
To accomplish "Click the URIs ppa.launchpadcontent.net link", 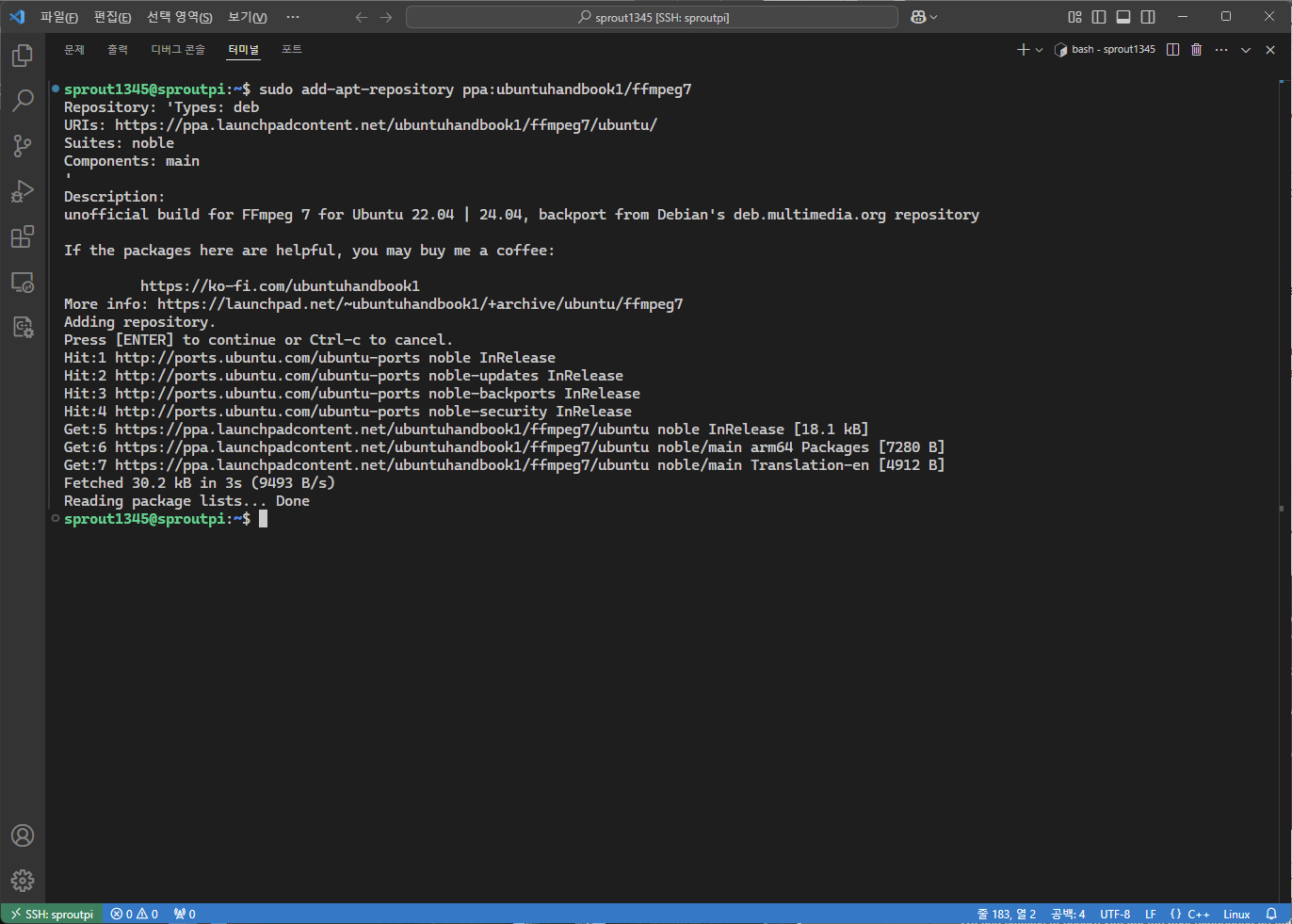I will pos(386,125).
